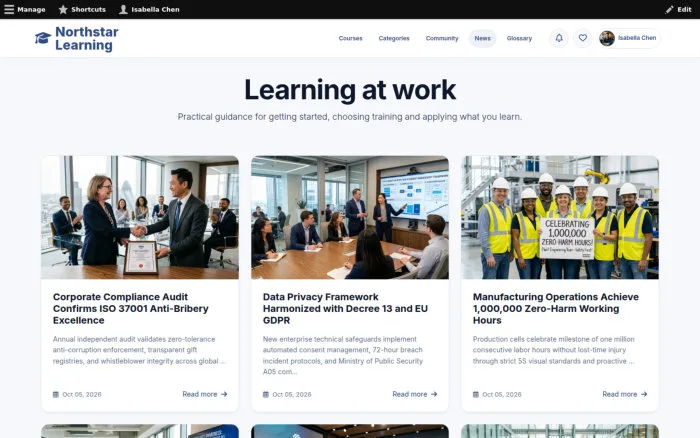The width and height of the screenshot is (700, 438).
Task: Open Read more on Data Privacy Framework card
Action: pos(415,394)
